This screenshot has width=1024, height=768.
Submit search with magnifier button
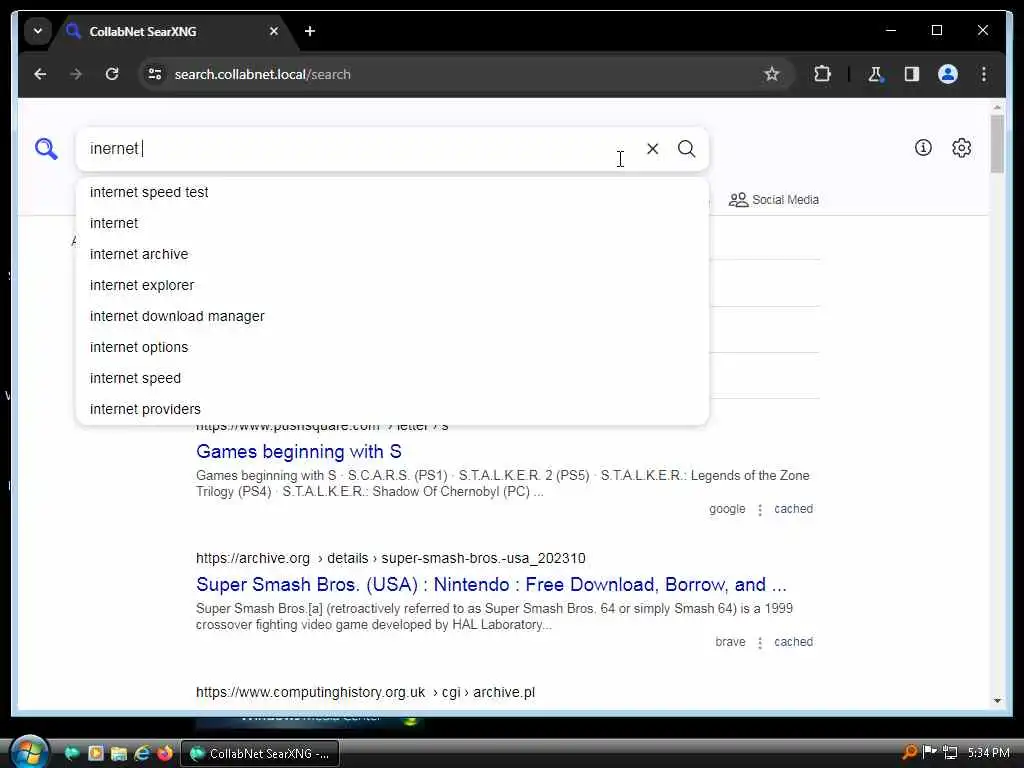click(x=686, y=149)
